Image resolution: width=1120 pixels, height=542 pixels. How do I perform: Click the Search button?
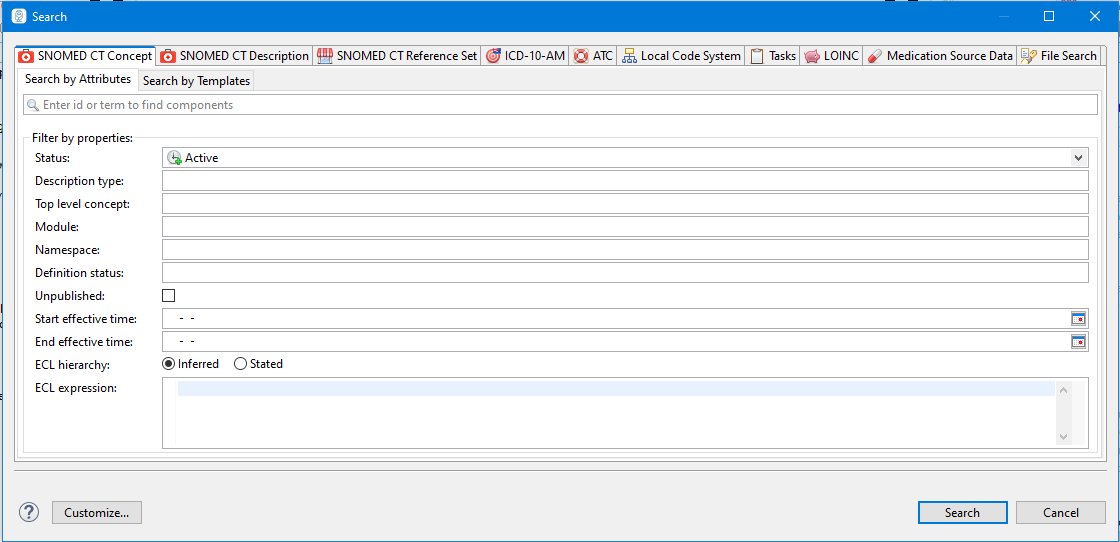962,512
